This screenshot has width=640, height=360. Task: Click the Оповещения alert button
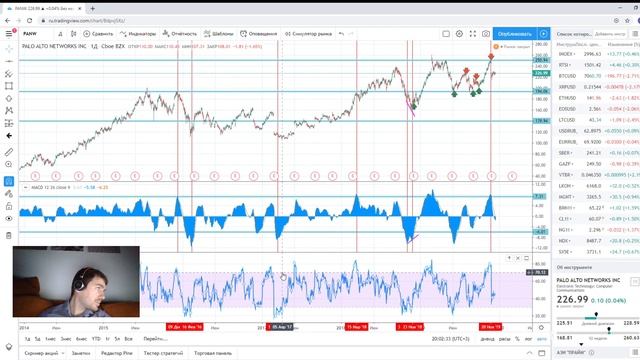258,33
